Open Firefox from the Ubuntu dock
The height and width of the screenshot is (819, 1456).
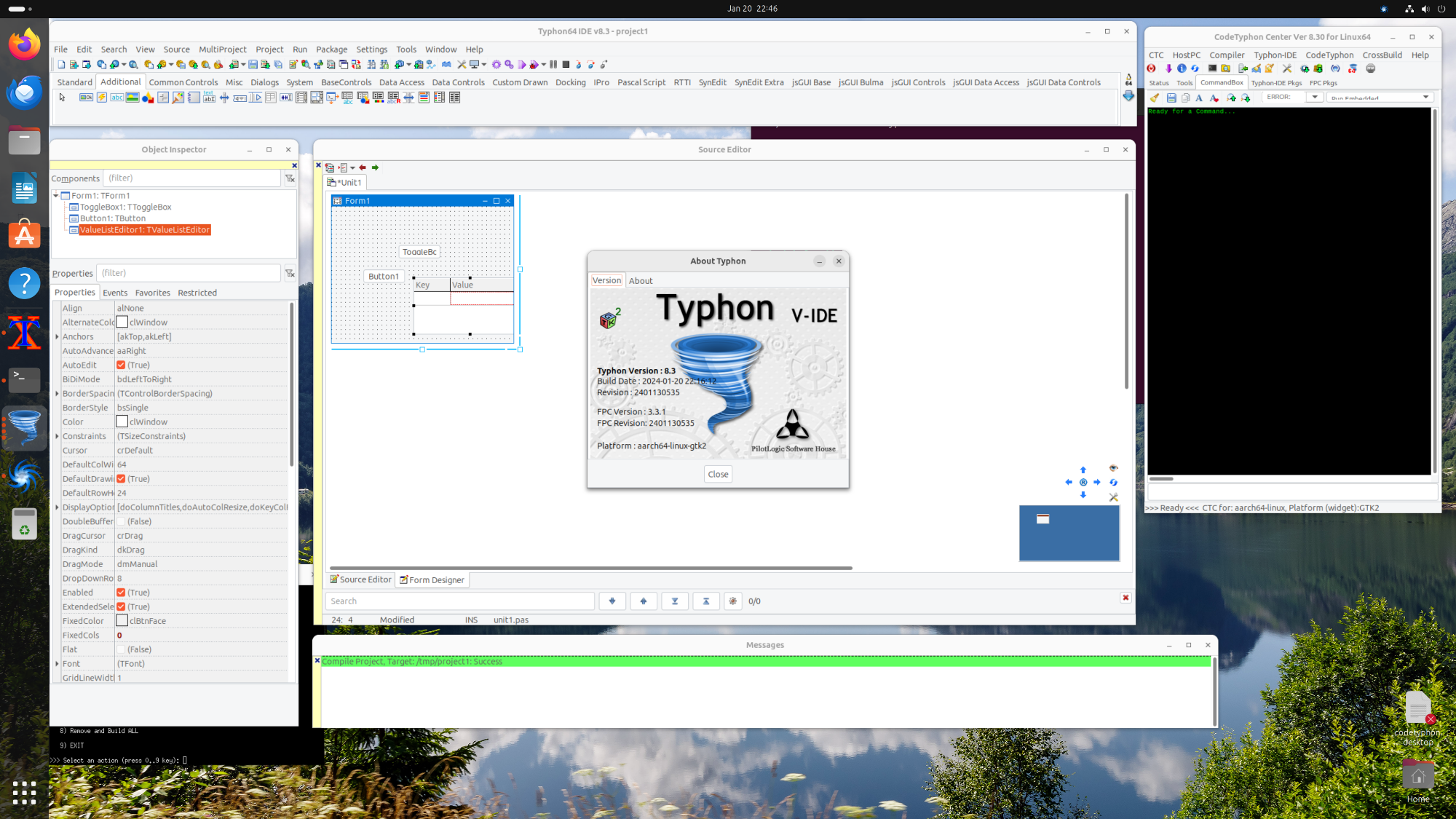pyautogui.click(x=24, y=45)
